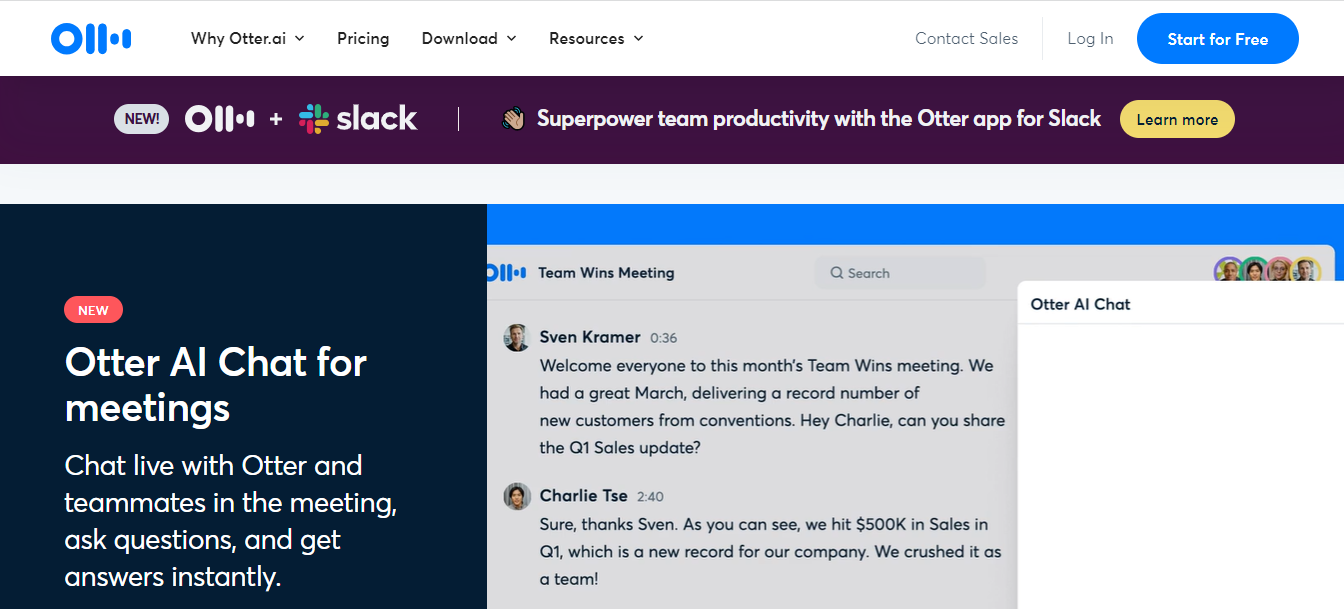Screen dimensions: 1344x609
Task: Click the waving hand emoji icon
Action: (513, 119)
